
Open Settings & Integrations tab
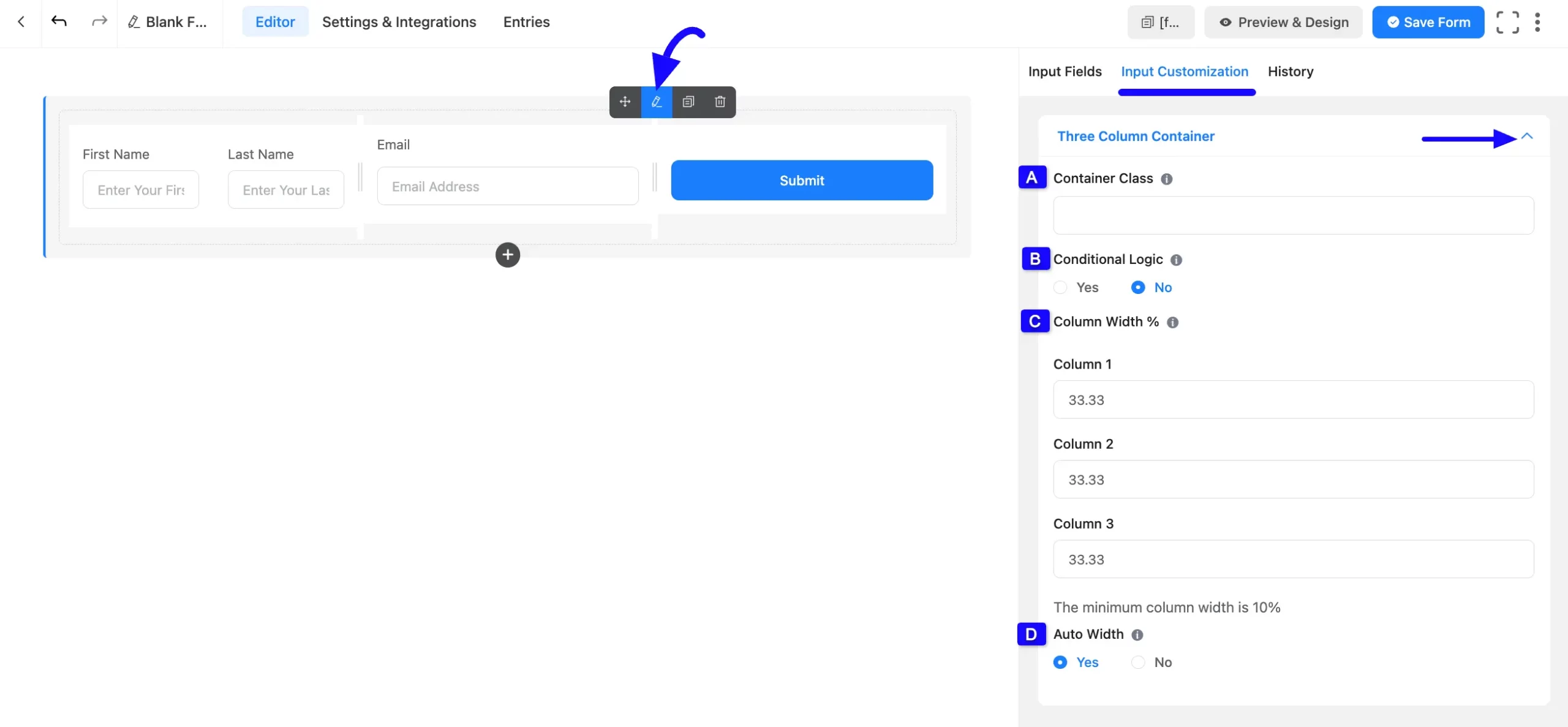399,22
